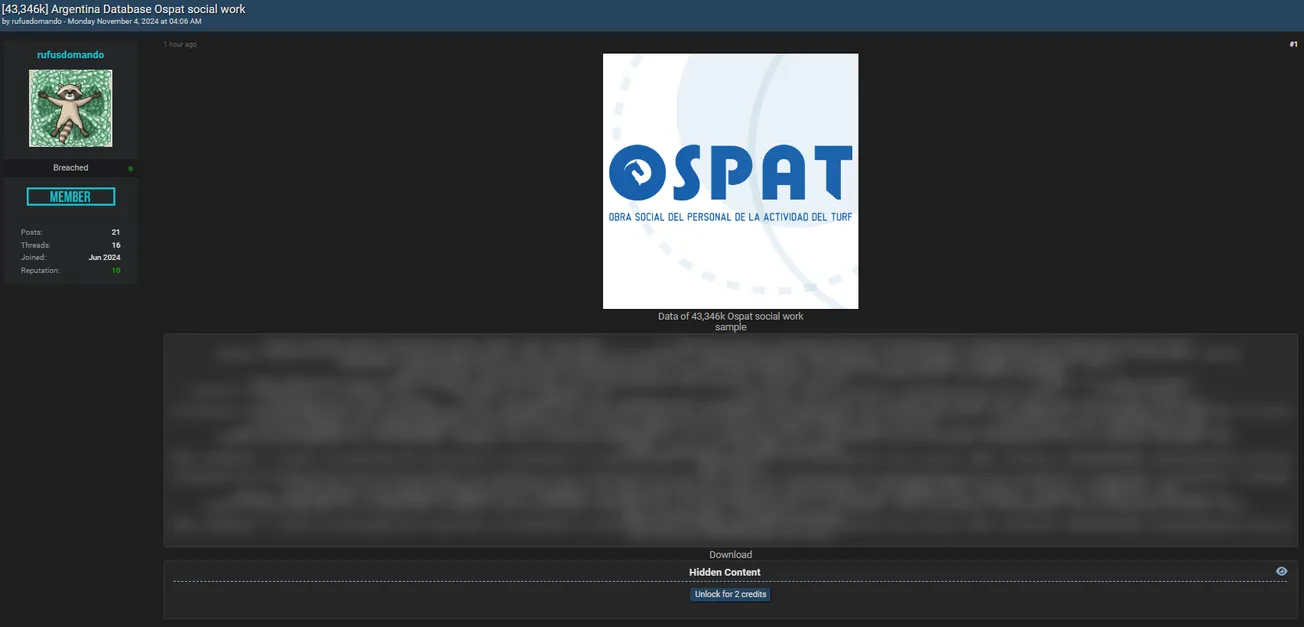Click the Breached user title
Viewport: 1304px width, 627px height.
pos(70,168)
